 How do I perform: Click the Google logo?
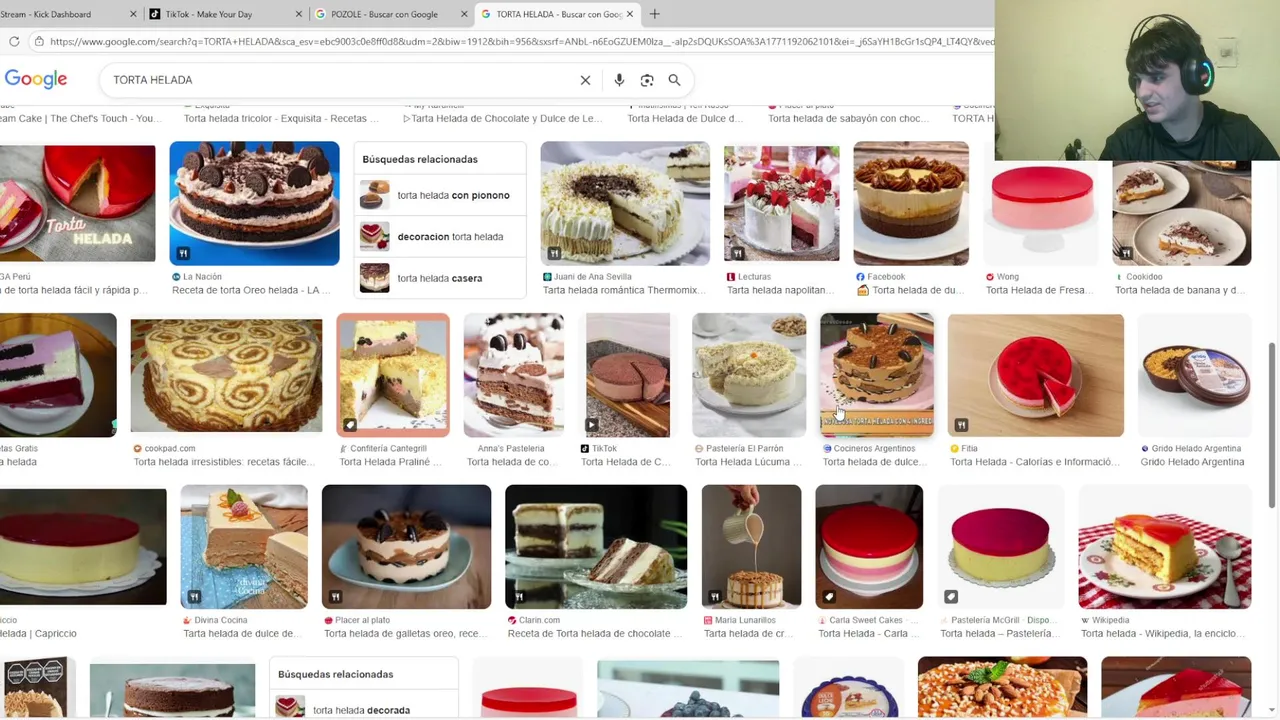[36, 79]
